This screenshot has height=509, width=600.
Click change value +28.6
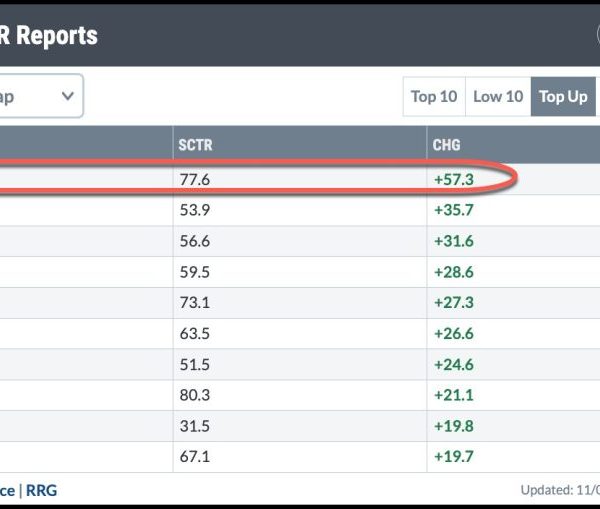[454, 272]
